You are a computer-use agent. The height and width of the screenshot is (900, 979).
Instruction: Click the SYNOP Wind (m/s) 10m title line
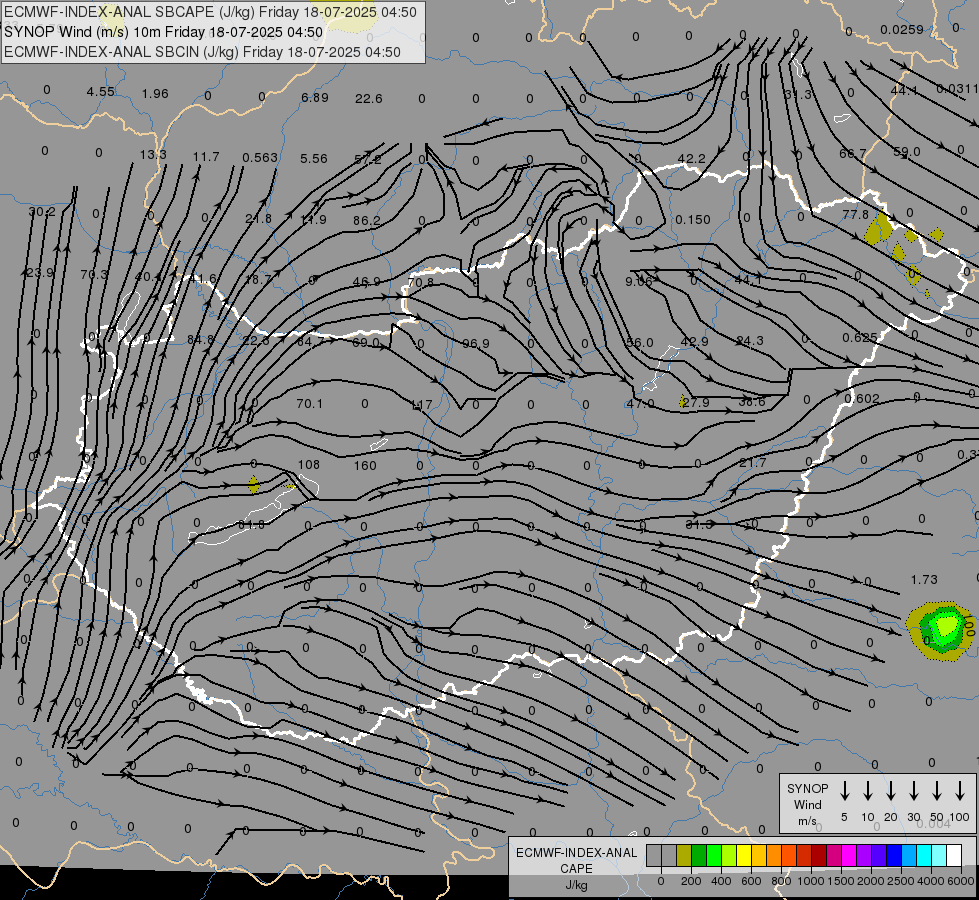point(163,32)
